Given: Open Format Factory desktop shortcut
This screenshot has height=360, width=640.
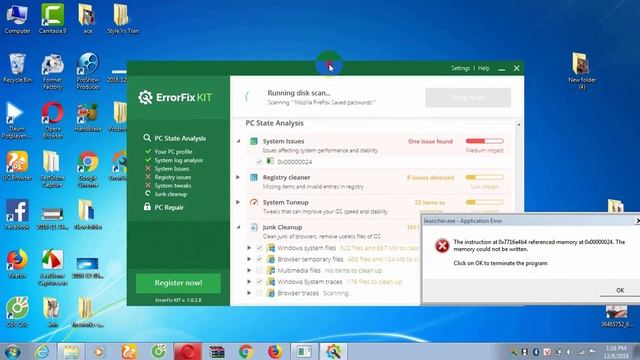Looking at the screenshot, I should [x=52, y=71].
